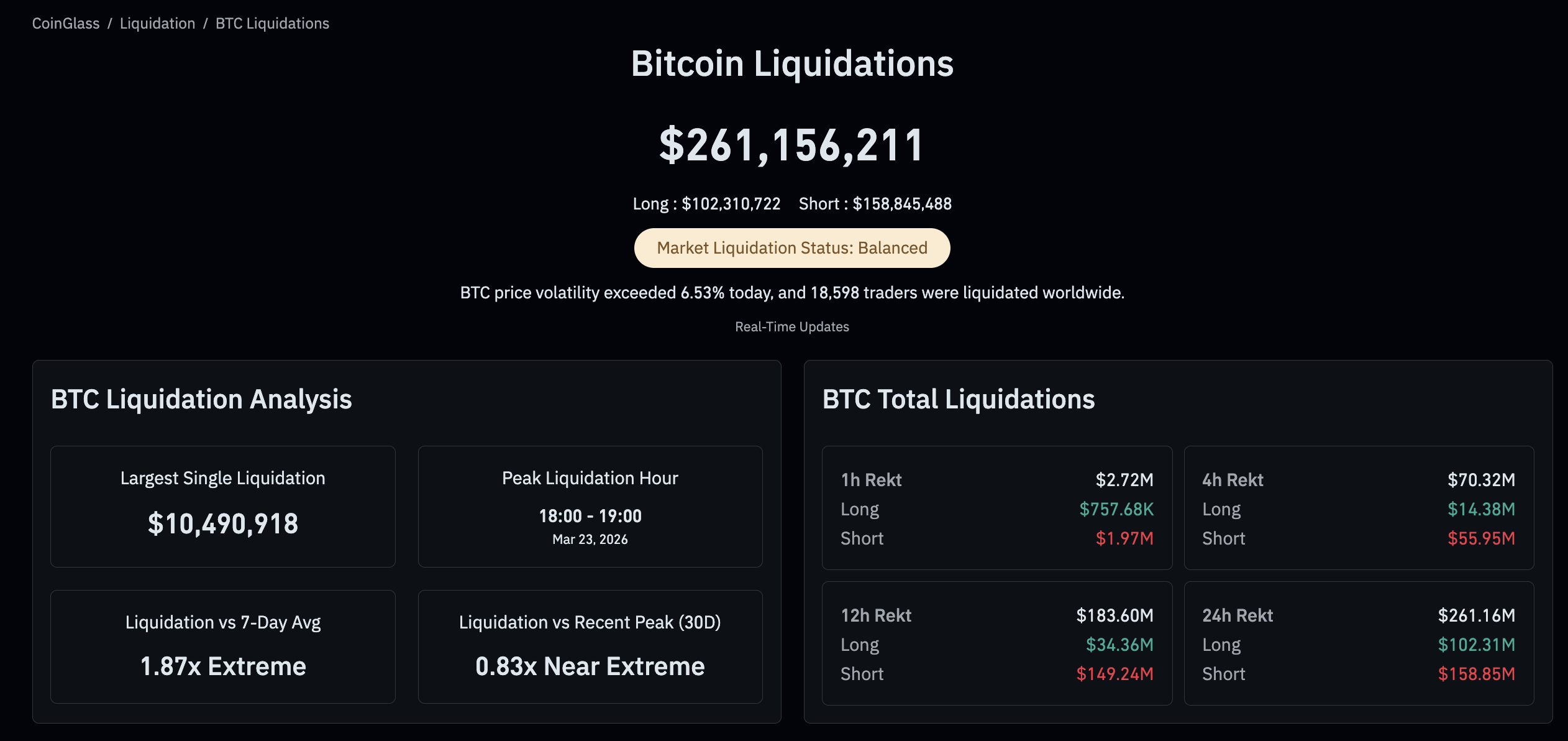Click the Mar 23, 2026 date label
Screen dimensions: 1568x741
(x=590, y=540)
